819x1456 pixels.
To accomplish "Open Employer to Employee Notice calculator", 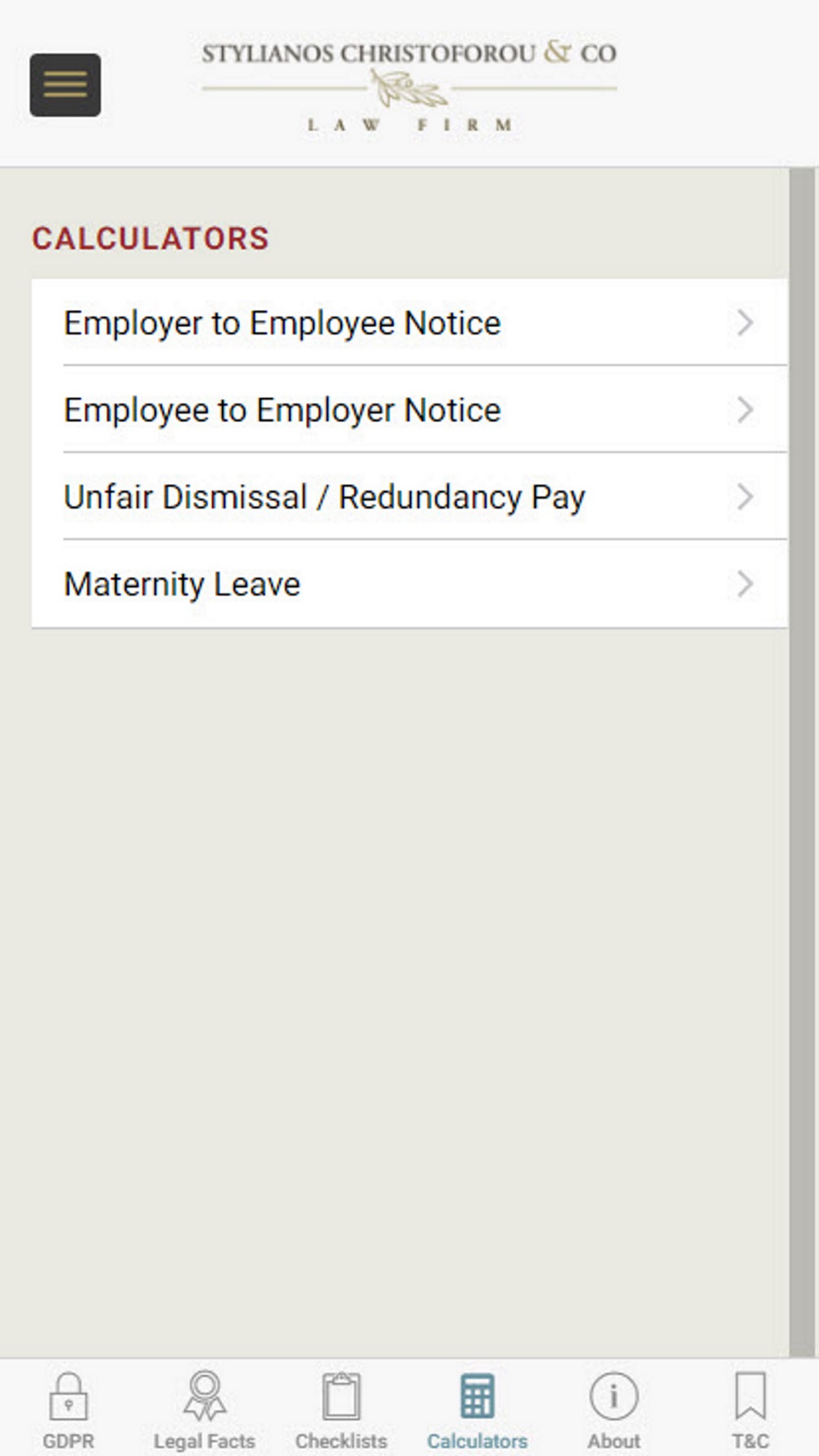I will (x=409, y=323).
